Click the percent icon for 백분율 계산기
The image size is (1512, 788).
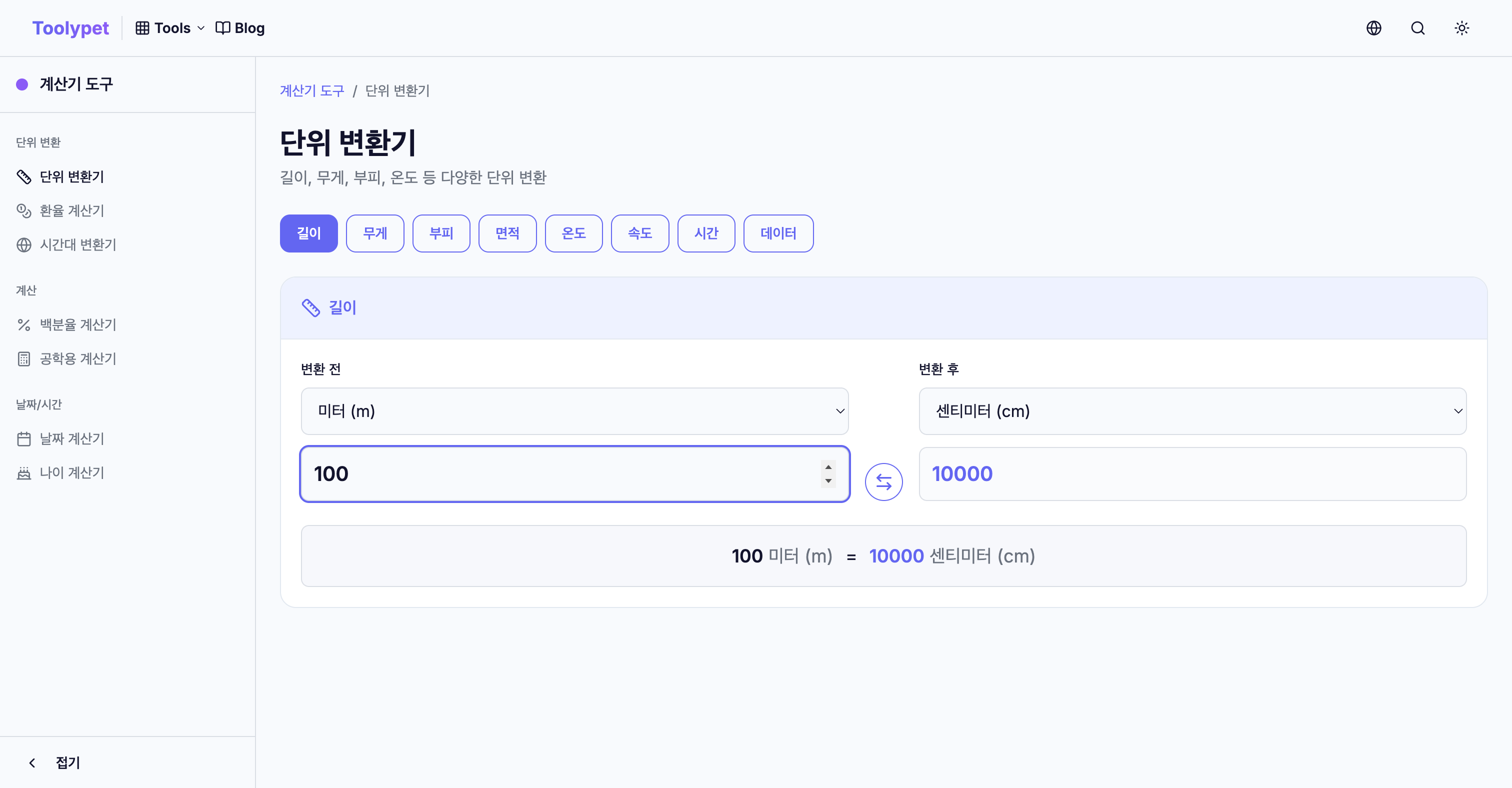point(23,324)
